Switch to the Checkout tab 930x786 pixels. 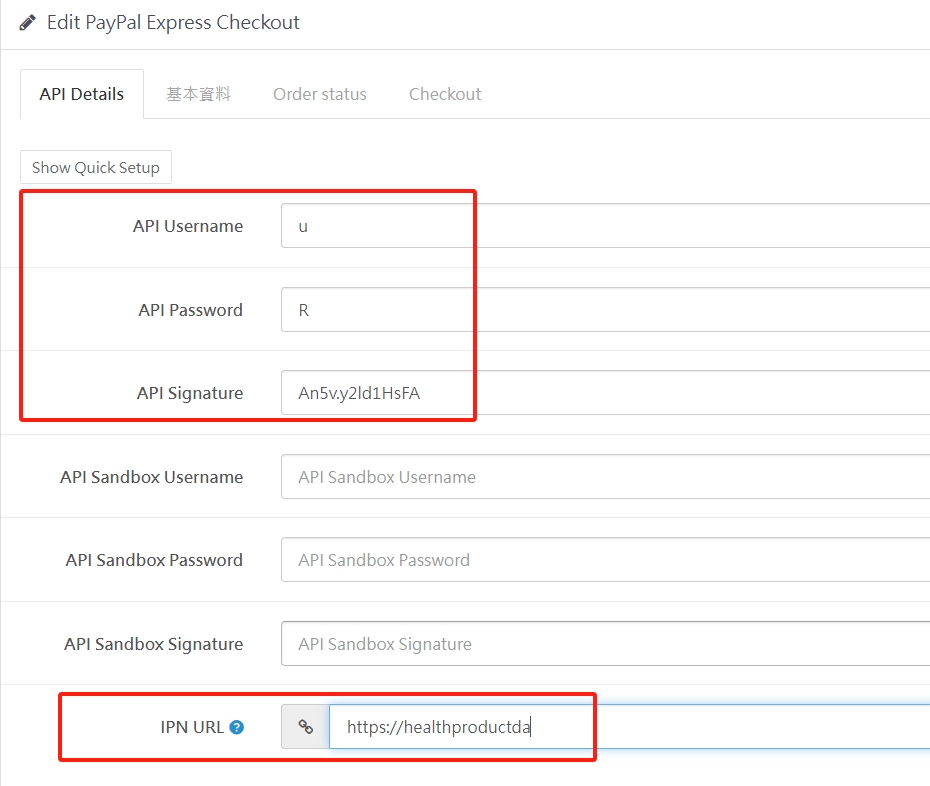coord(445,94)
